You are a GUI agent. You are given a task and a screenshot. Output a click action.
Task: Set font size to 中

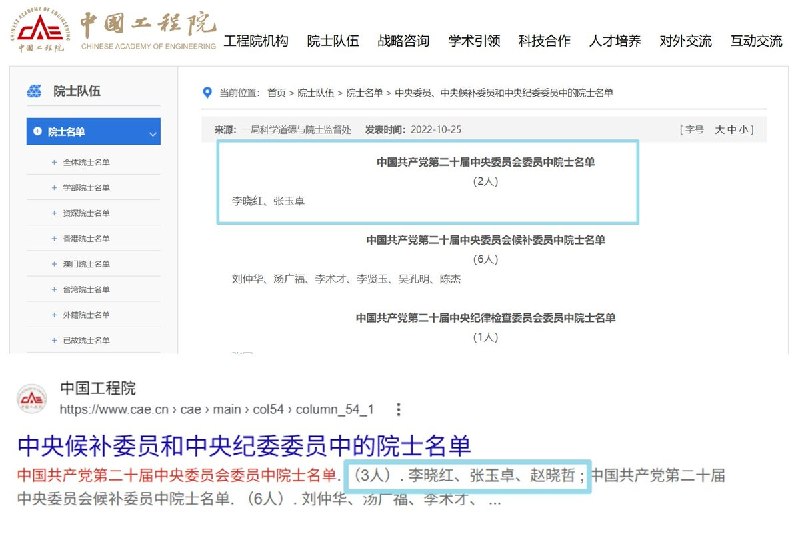coord(732,130)
